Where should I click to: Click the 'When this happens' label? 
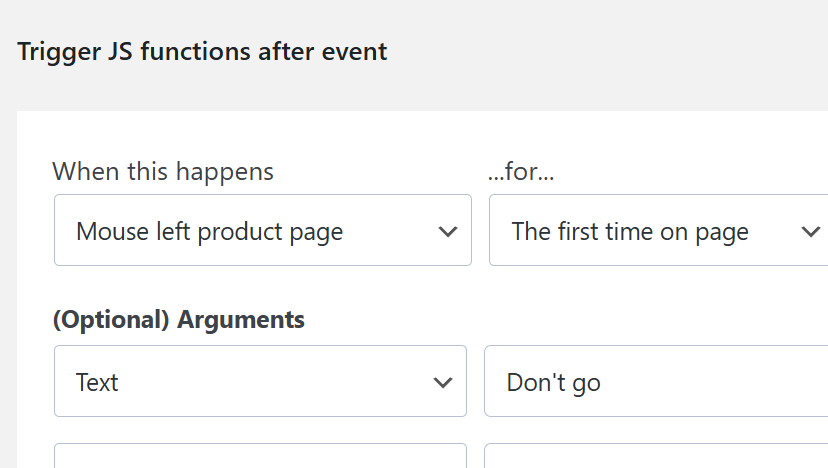(x=163, y=171)
